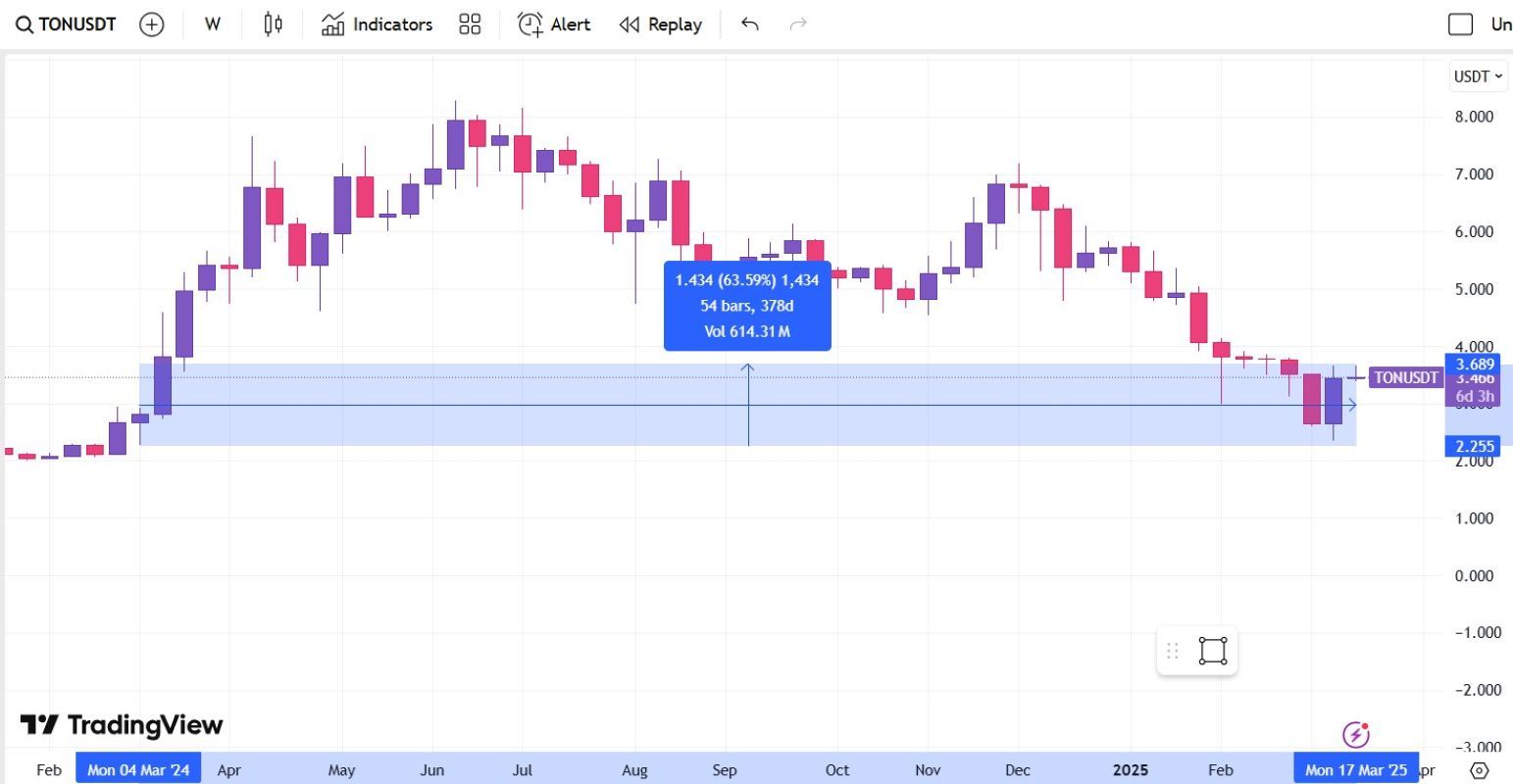Click the Jul label on the time axis
This screenshot has height=784, width=1513.
click(x=523, y=770)
